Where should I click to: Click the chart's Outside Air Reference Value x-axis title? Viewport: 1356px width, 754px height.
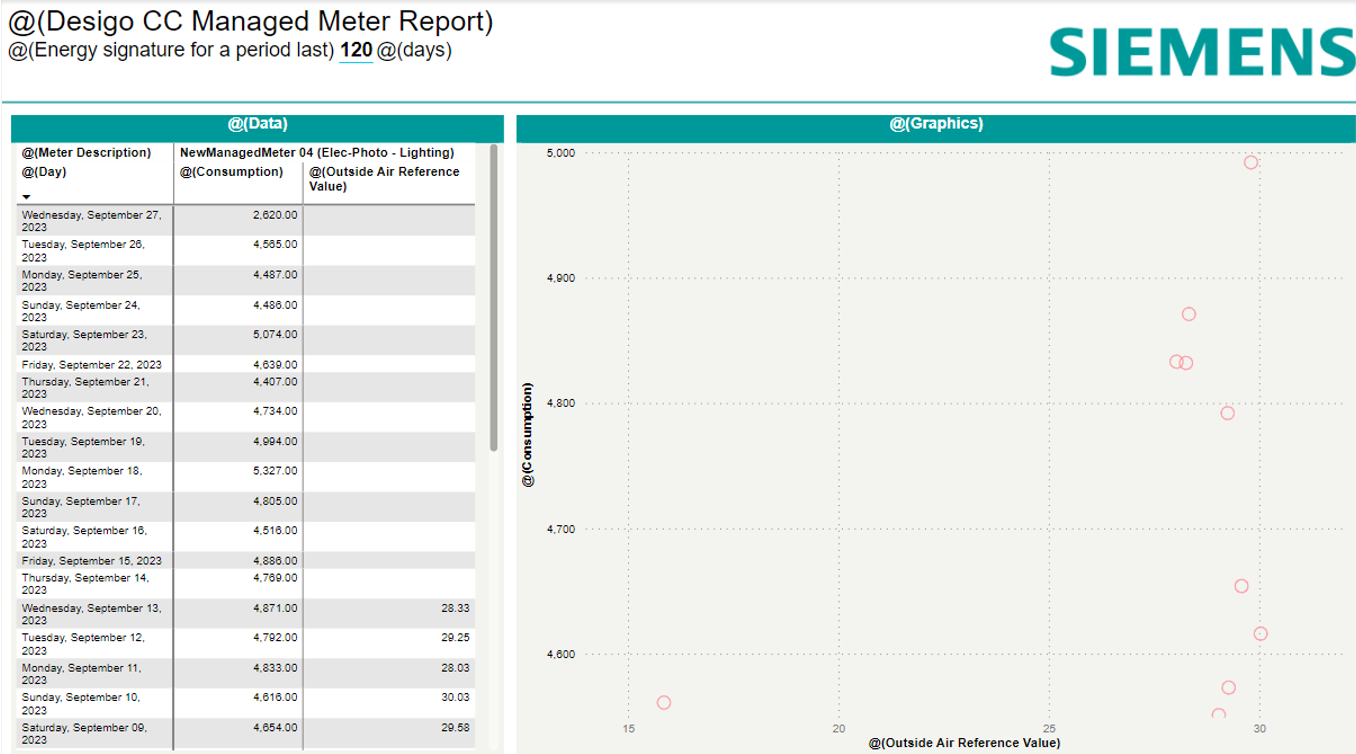(964, 743)
